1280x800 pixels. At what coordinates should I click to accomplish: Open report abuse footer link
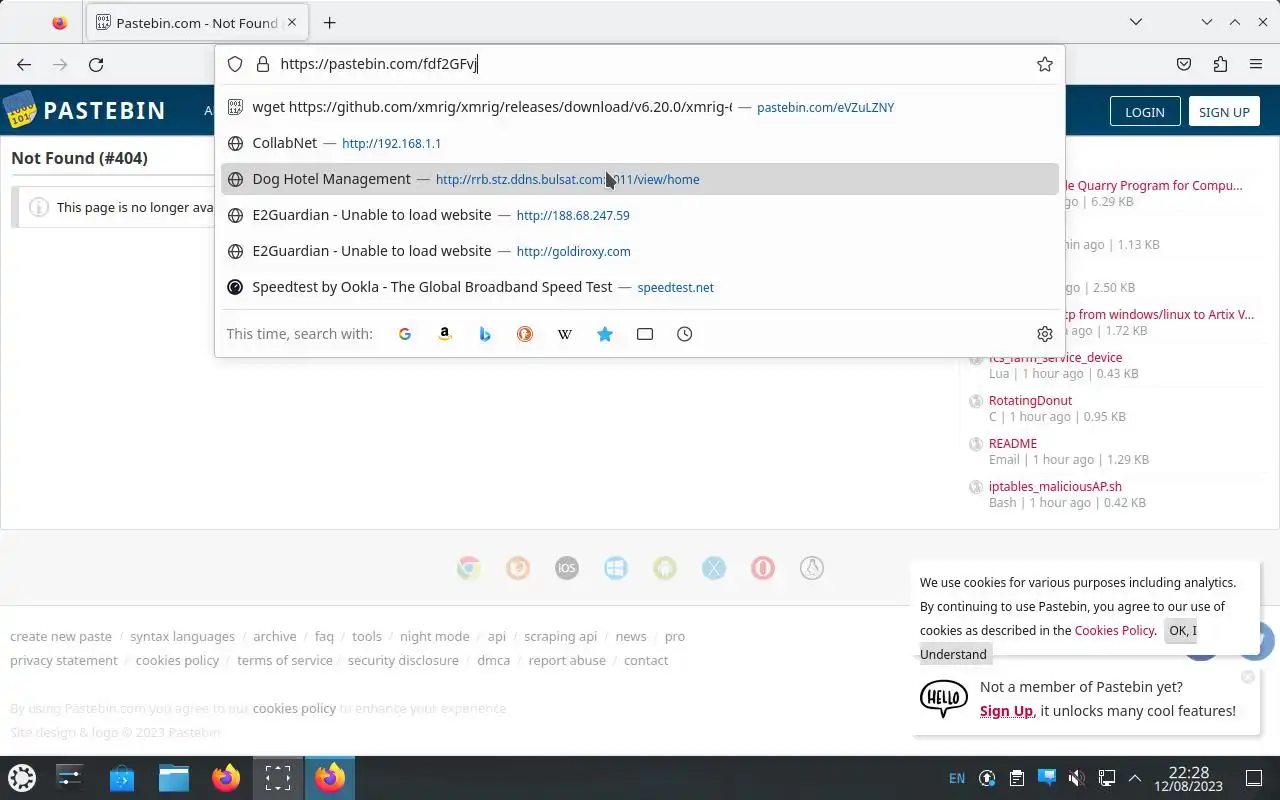(567, 660)
